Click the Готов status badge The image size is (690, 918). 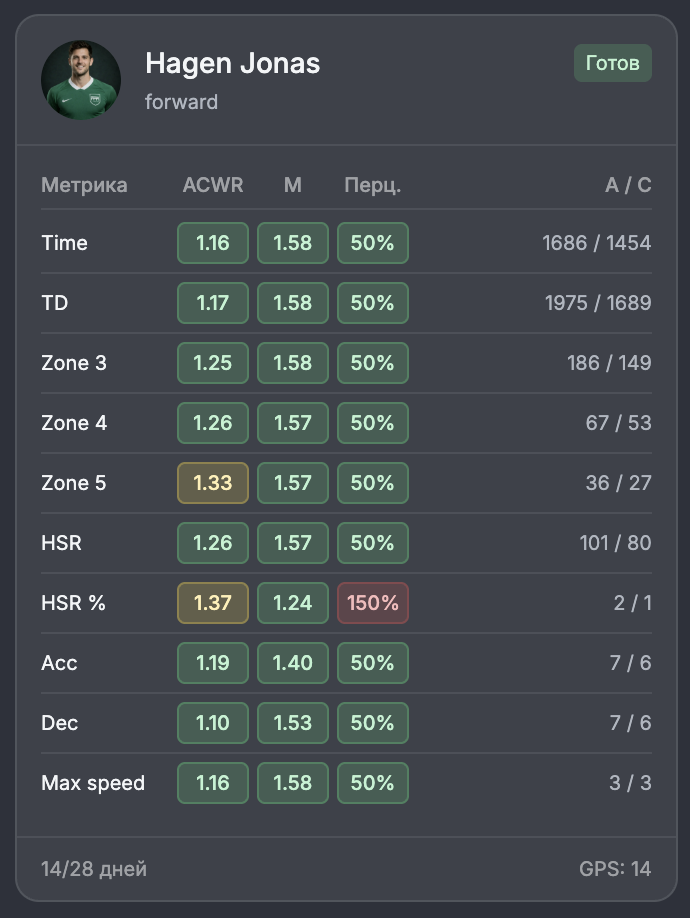click(x=613, y=63)
